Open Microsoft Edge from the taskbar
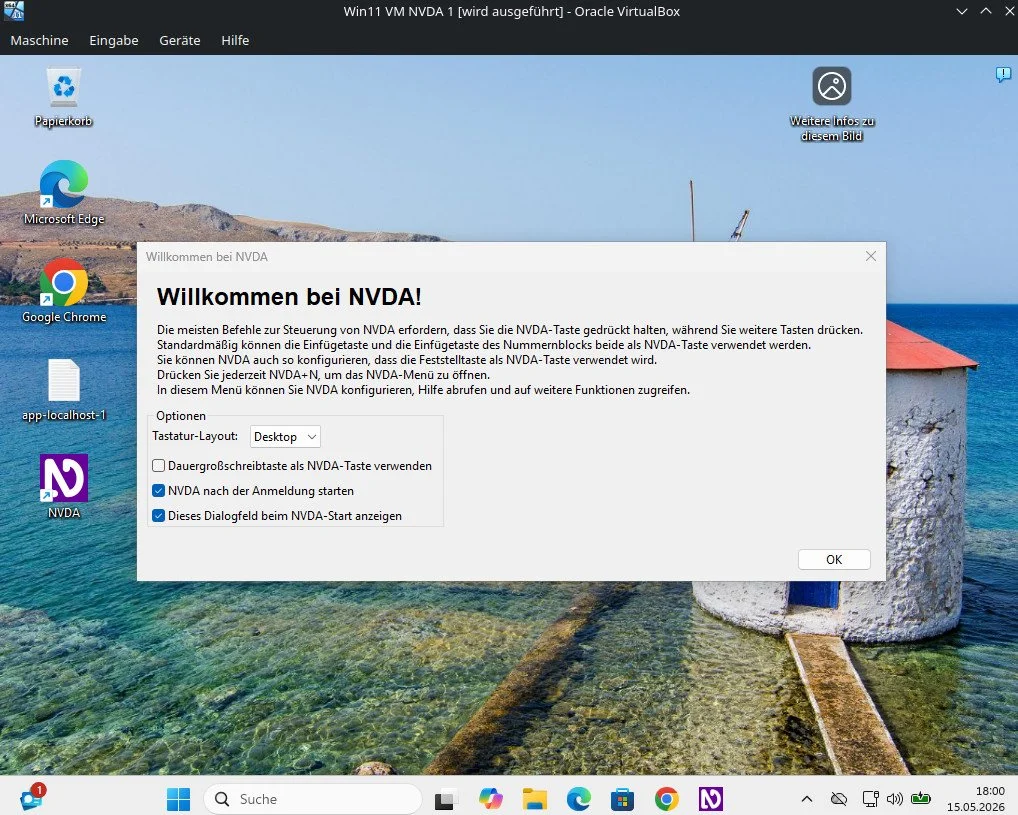The width and height of the screenshot is (1018, 815). (578, 799)
